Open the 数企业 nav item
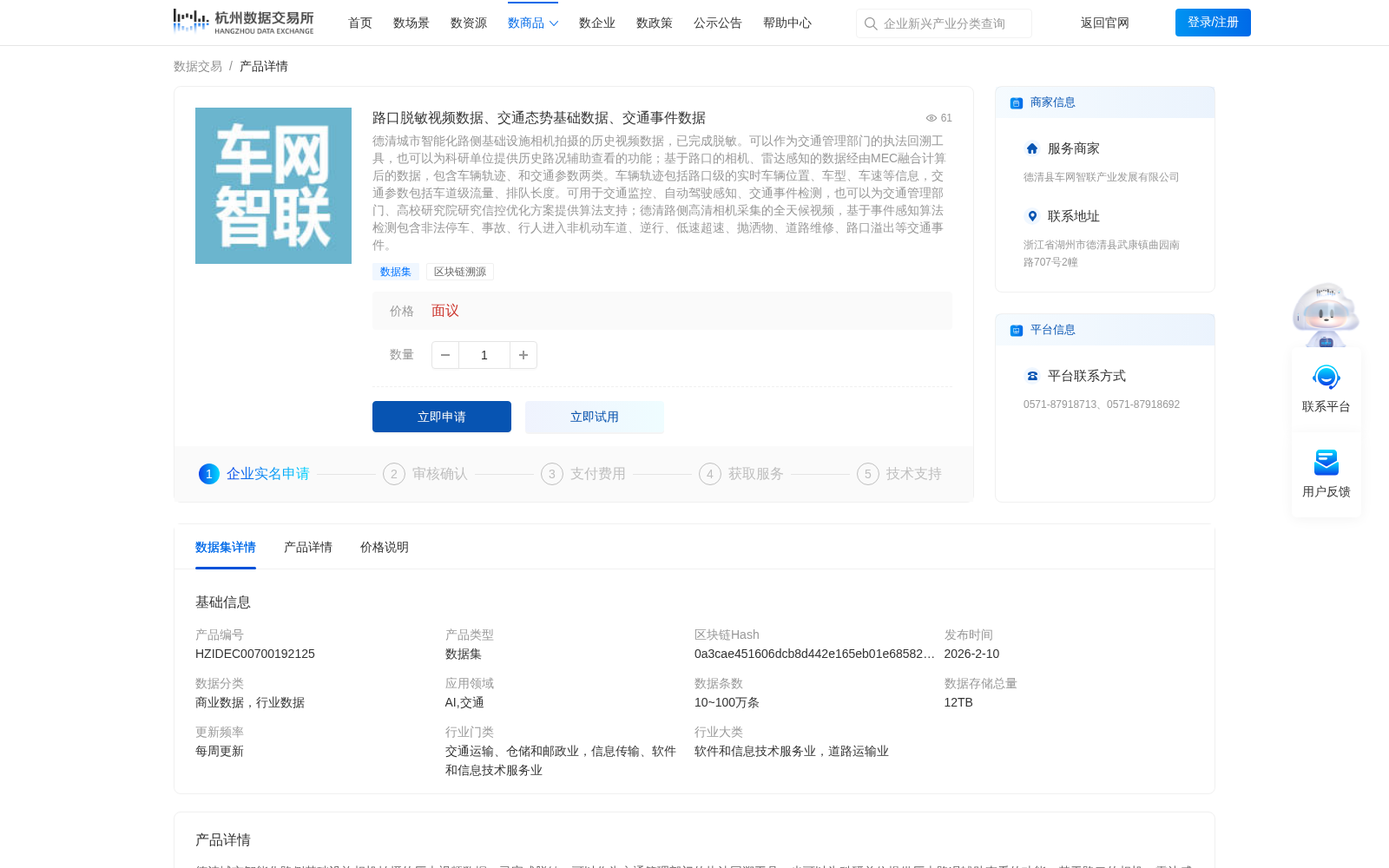Viewport: 1389px width, 868px height. coord(597,23)
